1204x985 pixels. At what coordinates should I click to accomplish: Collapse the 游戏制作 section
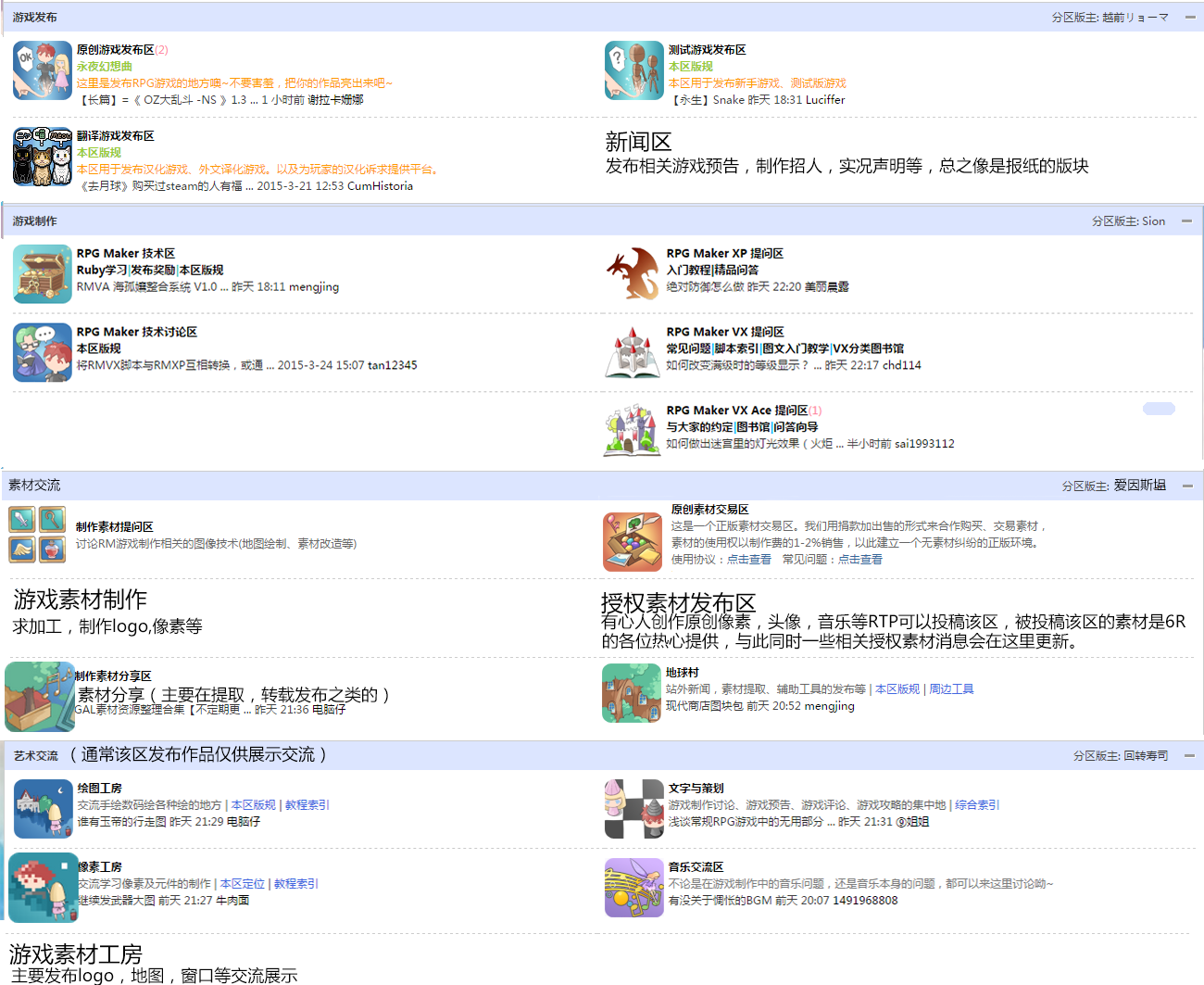coord(1186,221)
